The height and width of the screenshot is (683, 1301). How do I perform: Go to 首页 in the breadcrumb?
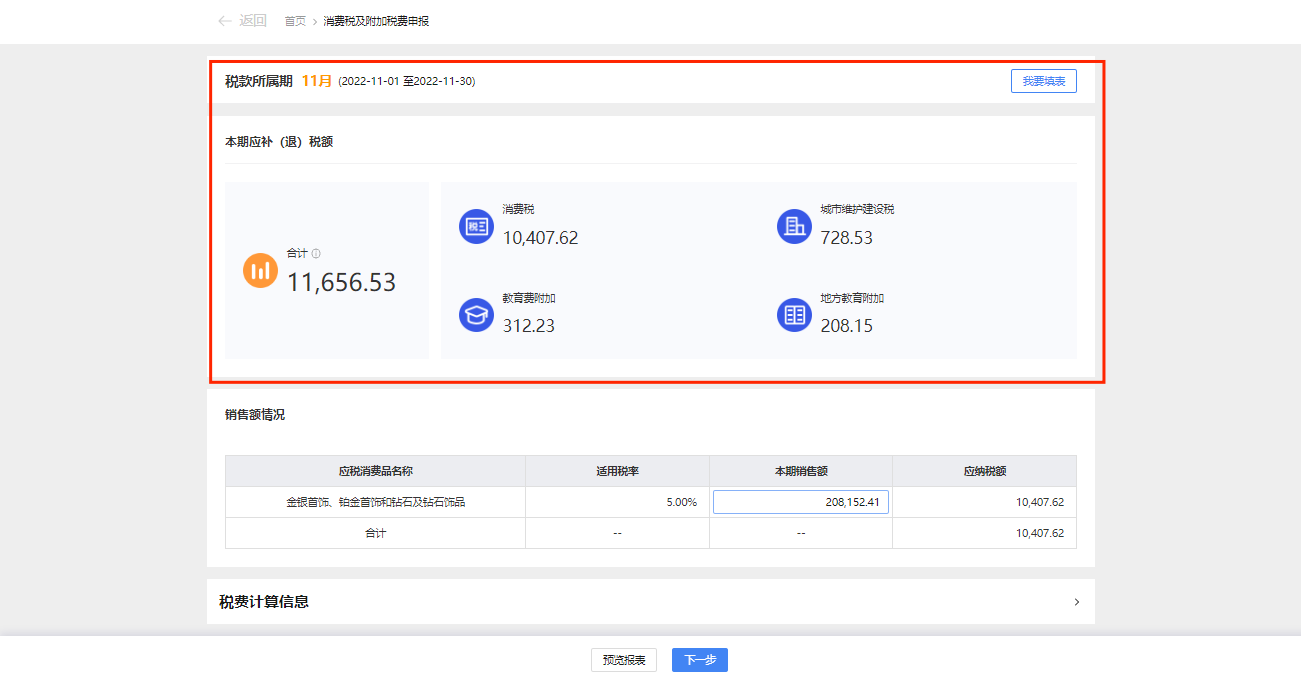[x=295, y=21]
